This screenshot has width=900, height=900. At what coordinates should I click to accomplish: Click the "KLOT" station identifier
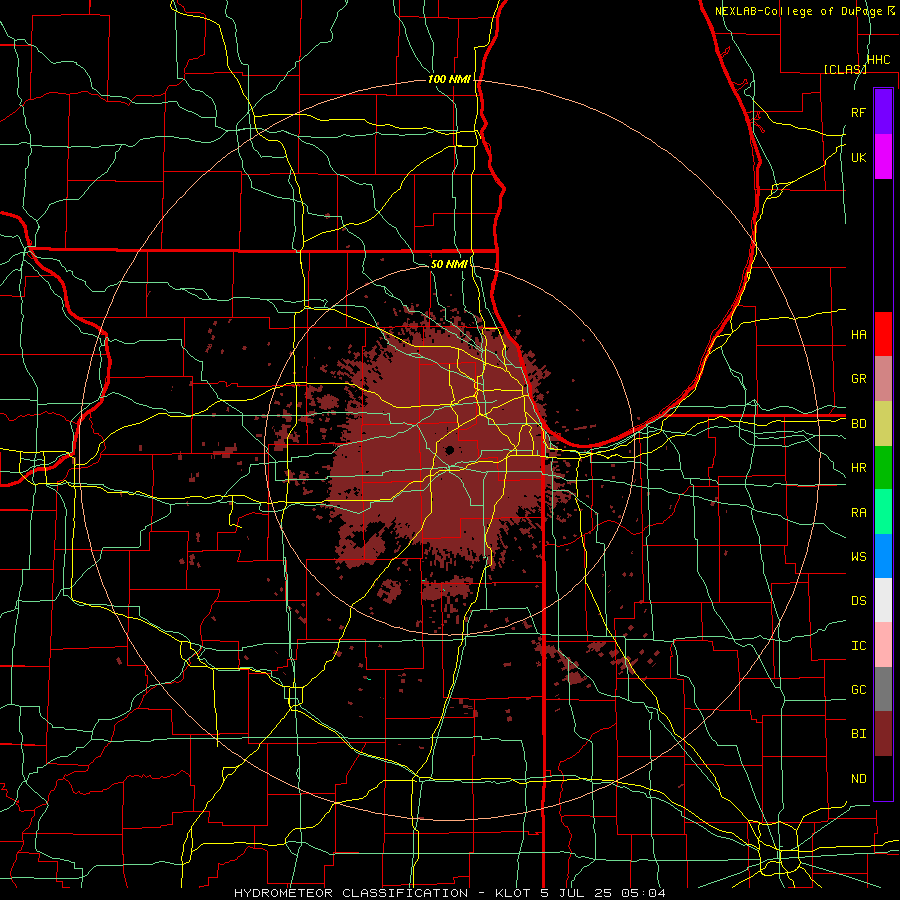point(513,893)
